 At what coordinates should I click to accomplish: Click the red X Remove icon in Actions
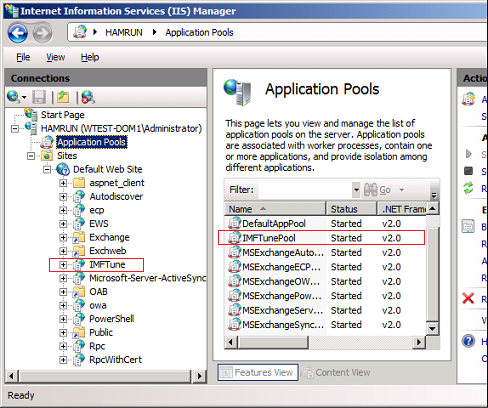(468, 298)
